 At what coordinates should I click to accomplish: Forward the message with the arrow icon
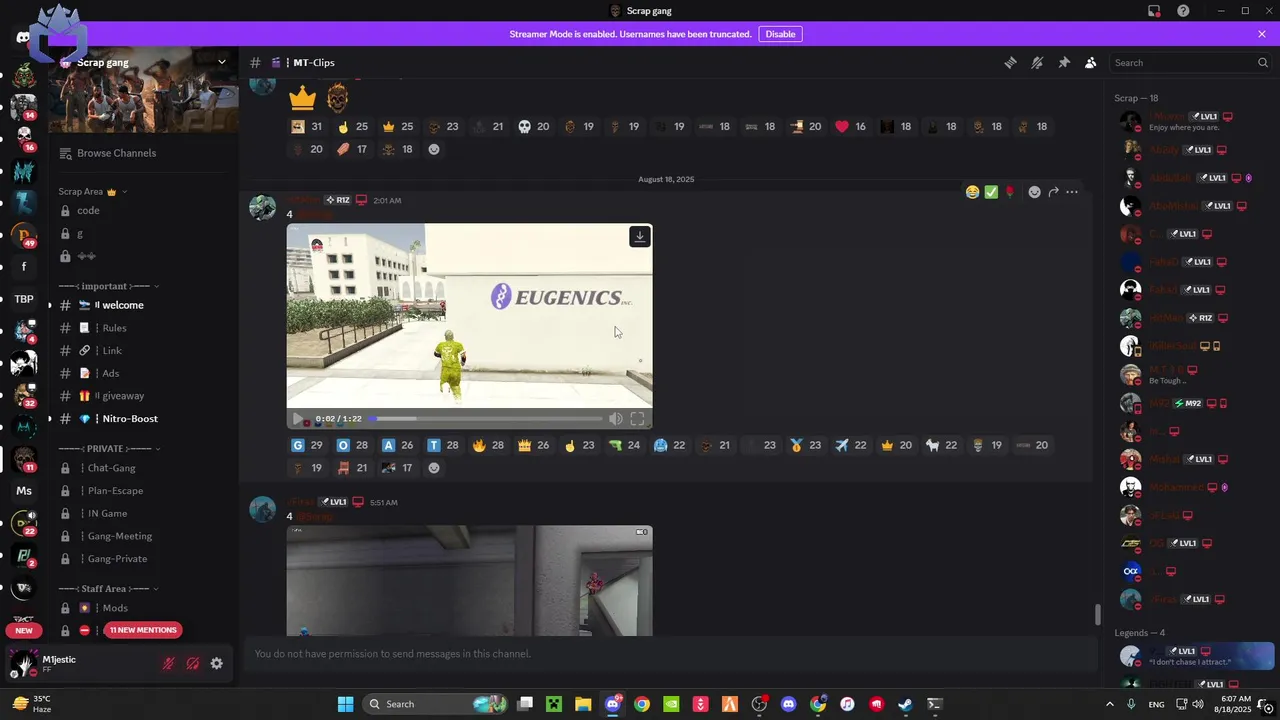(x=1053, y=192)
